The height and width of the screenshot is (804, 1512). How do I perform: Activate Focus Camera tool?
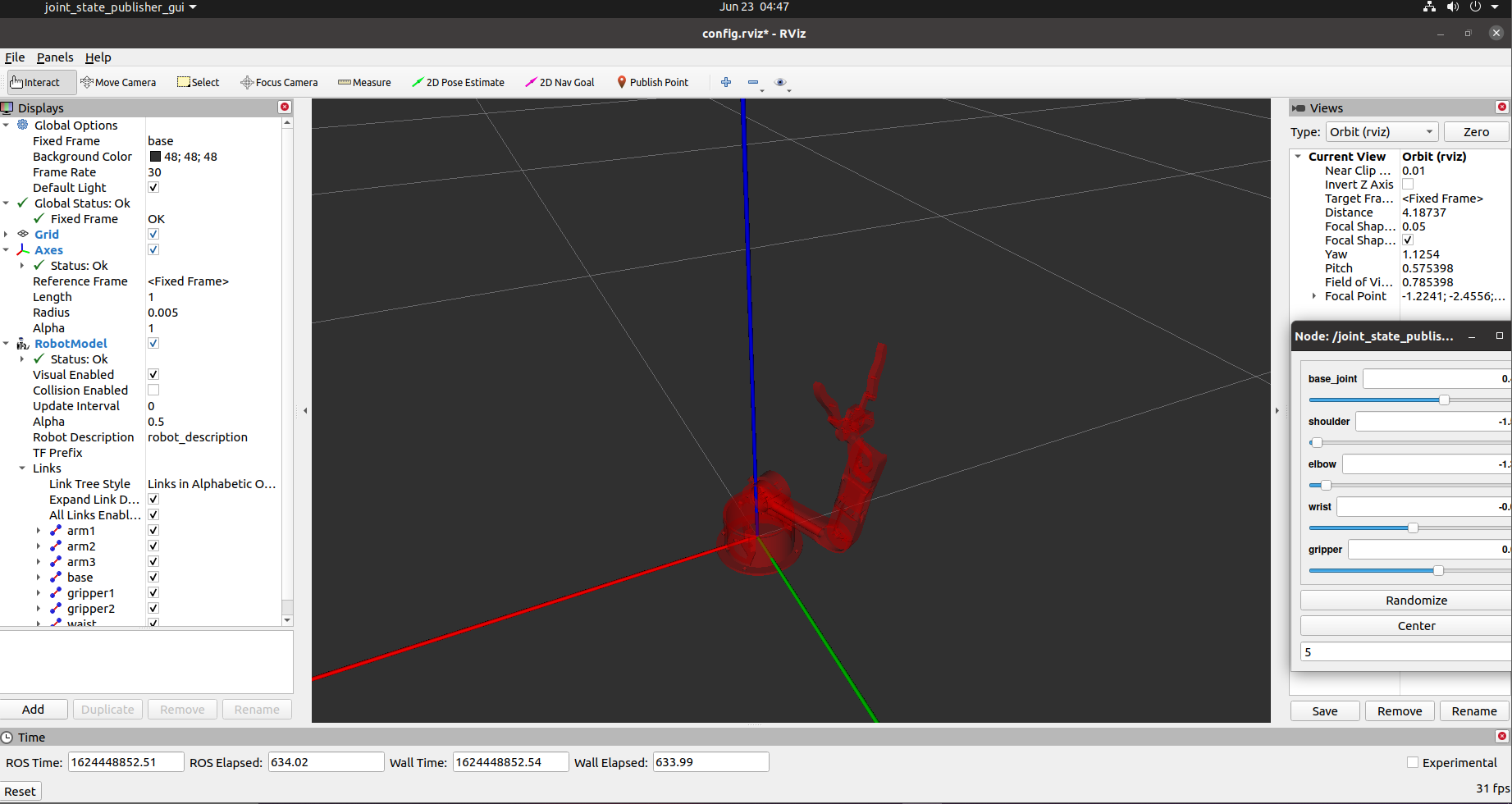(279, 82)
